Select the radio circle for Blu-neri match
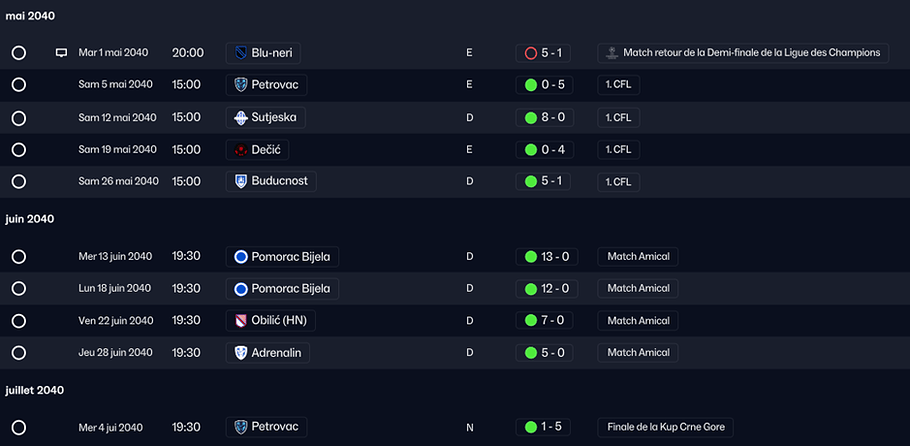The image size is (910, 446). [19, 53]
